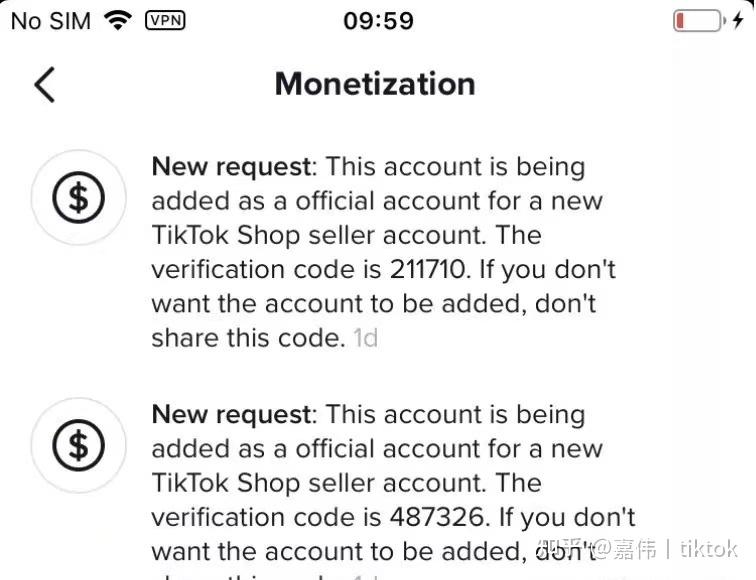This screenshot has height=580, width=756.
Task: Tap the 1d timestamp on first message
Action: tap(365, 338)
